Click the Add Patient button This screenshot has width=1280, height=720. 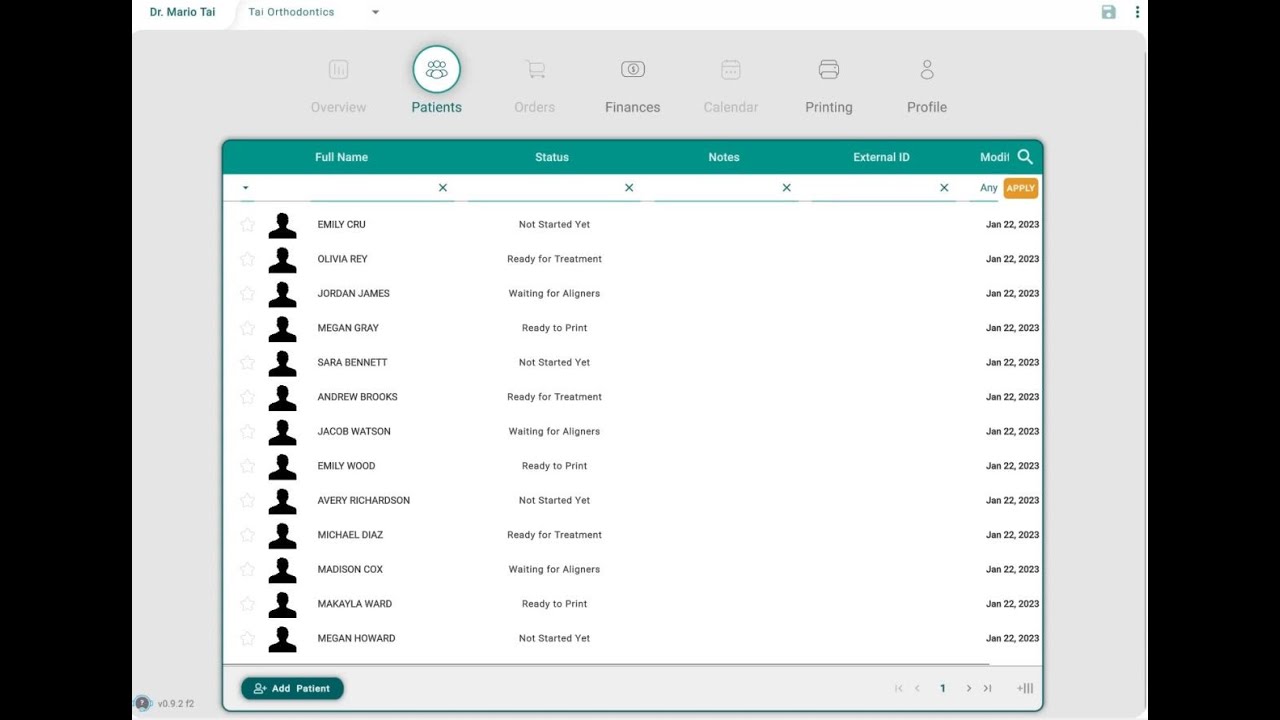[292, 688]
